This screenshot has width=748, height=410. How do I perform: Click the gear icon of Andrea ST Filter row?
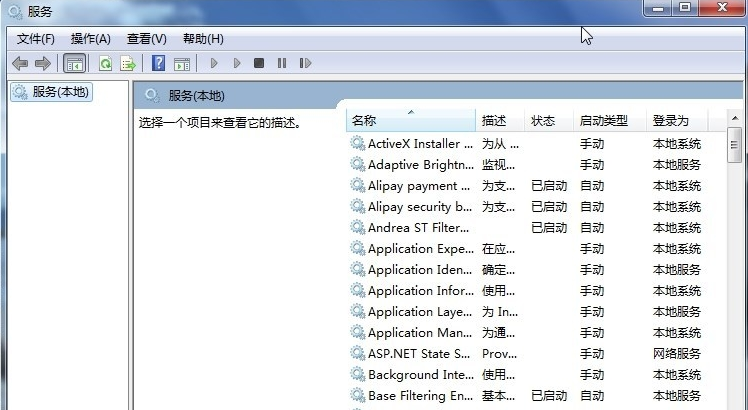pyautogui.click(x=357, y=227)
